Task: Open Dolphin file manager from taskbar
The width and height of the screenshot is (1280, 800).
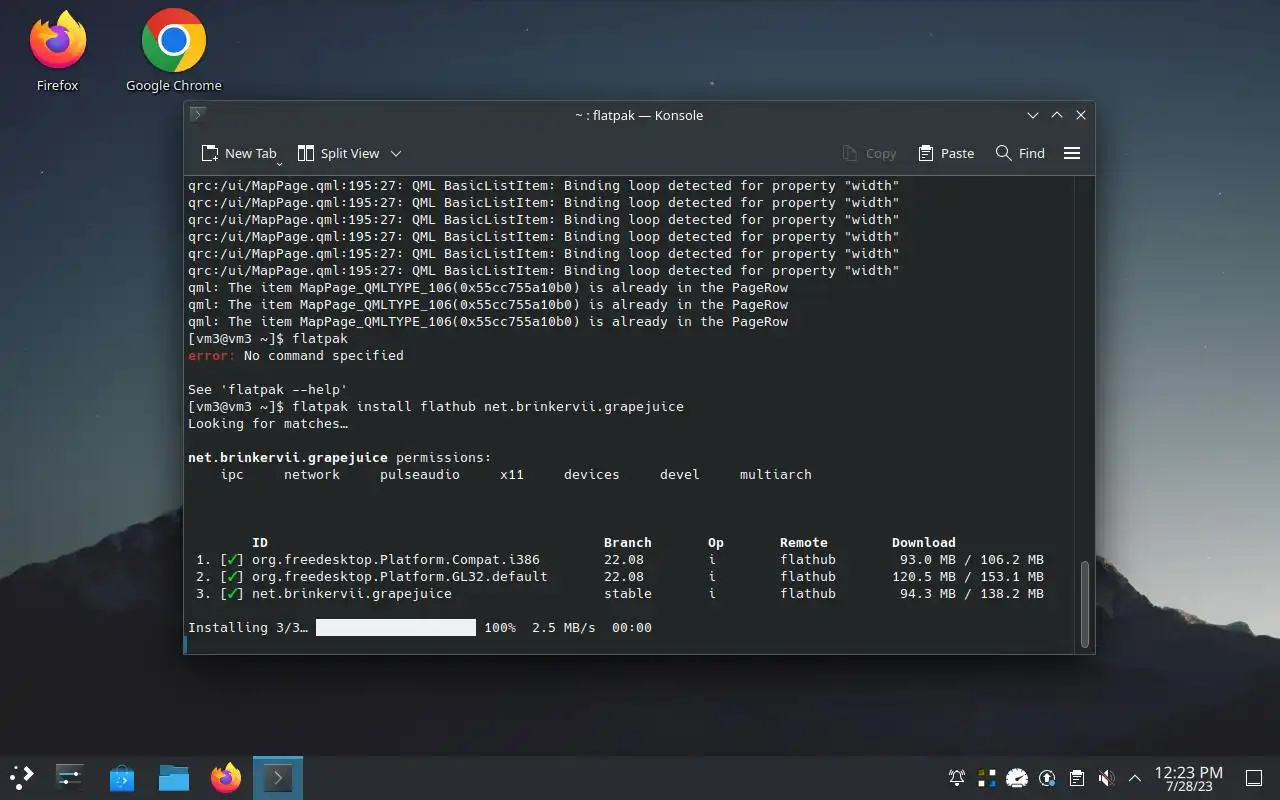Action: tap(174, 777)
